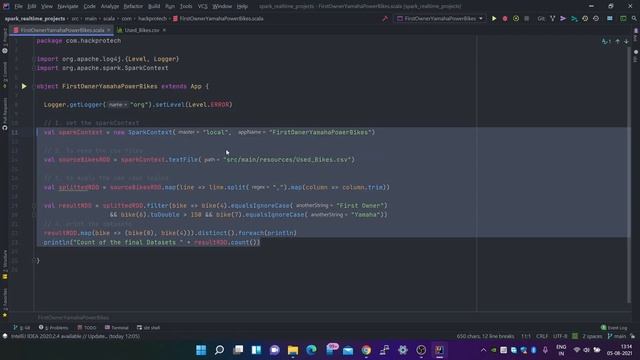Open the 2 spaces indent selector

[x=592, y=336]
